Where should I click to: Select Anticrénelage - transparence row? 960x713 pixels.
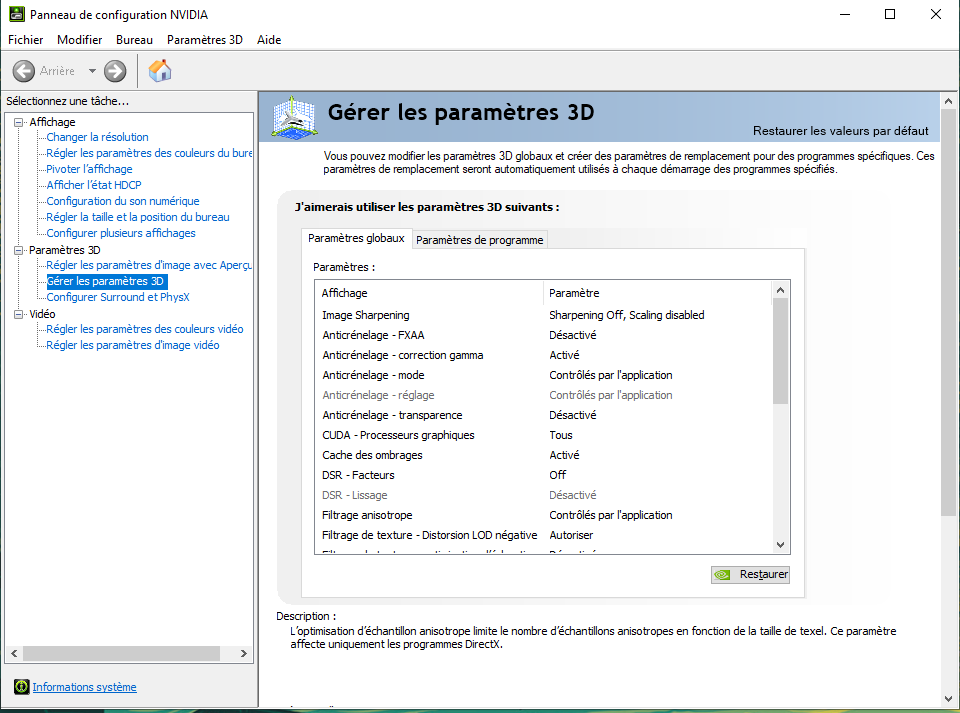(544, 415)
